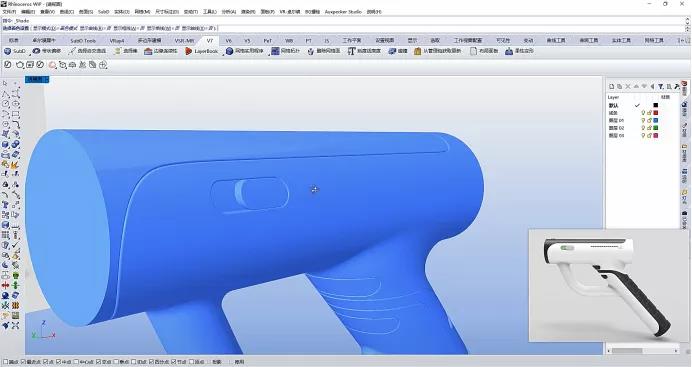
Task: Click the move layer up arrow icon
Action: [636, 87]
